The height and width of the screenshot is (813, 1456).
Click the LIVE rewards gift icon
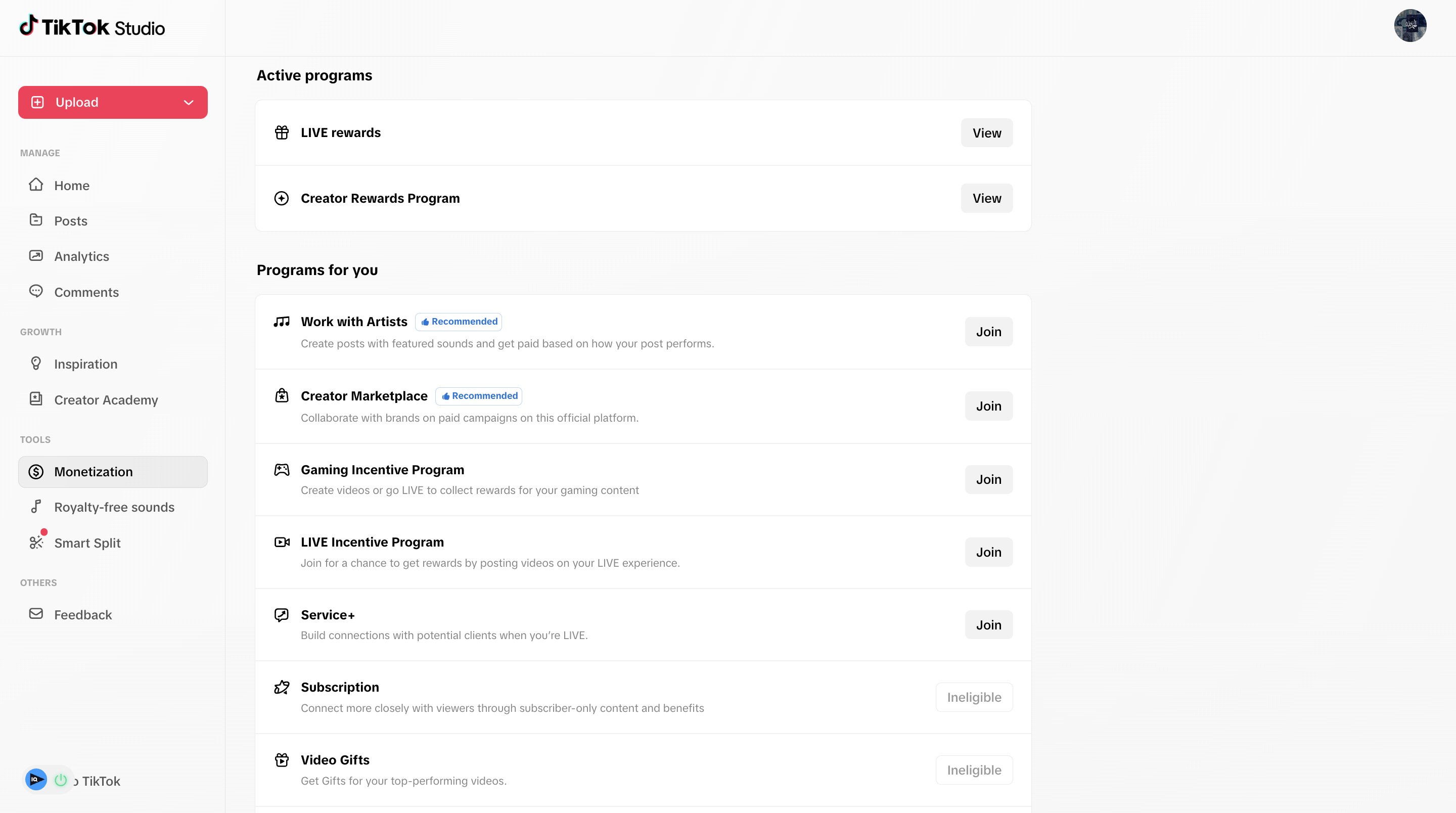click(x=282, y=132)
